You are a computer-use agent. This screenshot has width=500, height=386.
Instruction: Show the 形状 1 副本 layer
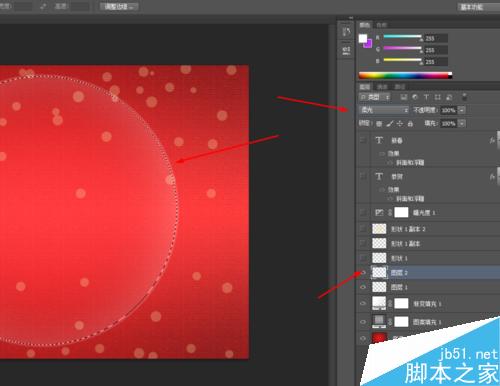tap(363, 243)
